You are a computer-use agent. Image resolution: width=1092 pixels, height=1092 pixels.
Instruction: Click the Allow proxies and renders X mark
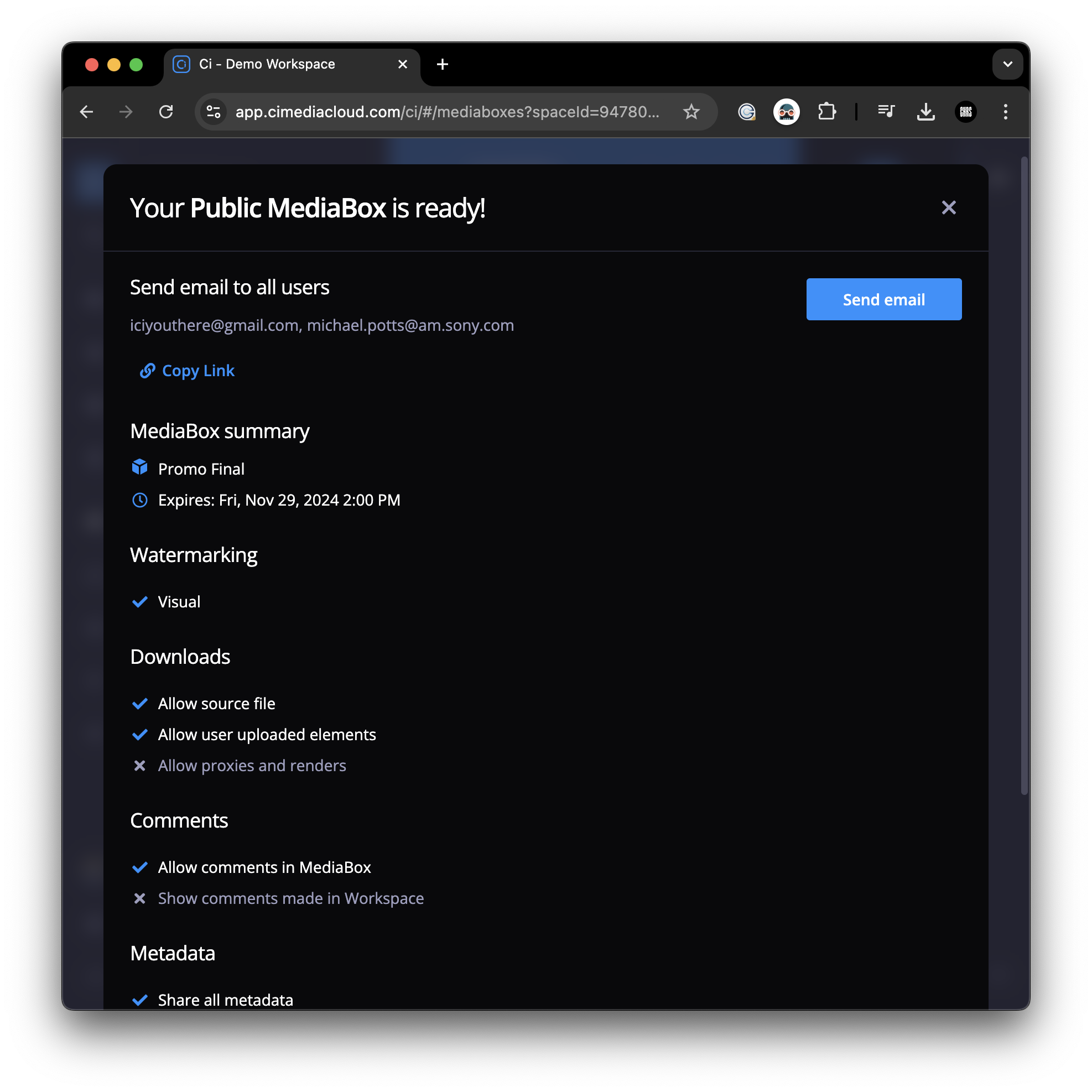coord(139,766)
